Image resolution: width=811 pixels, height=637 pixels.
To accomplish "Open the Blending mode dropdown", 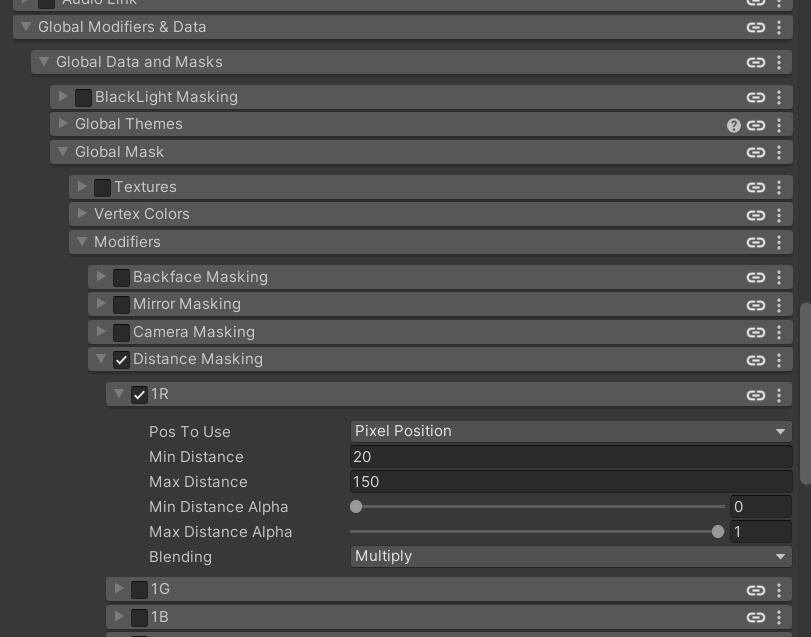I will tap(570, 556).
